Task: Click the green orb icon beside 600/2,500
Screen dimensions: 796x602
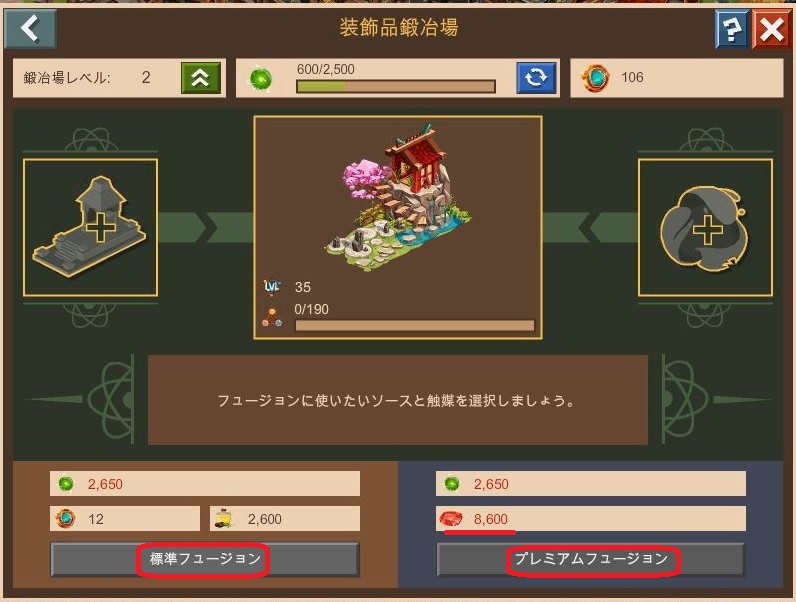Action: [x=261, y=79]
